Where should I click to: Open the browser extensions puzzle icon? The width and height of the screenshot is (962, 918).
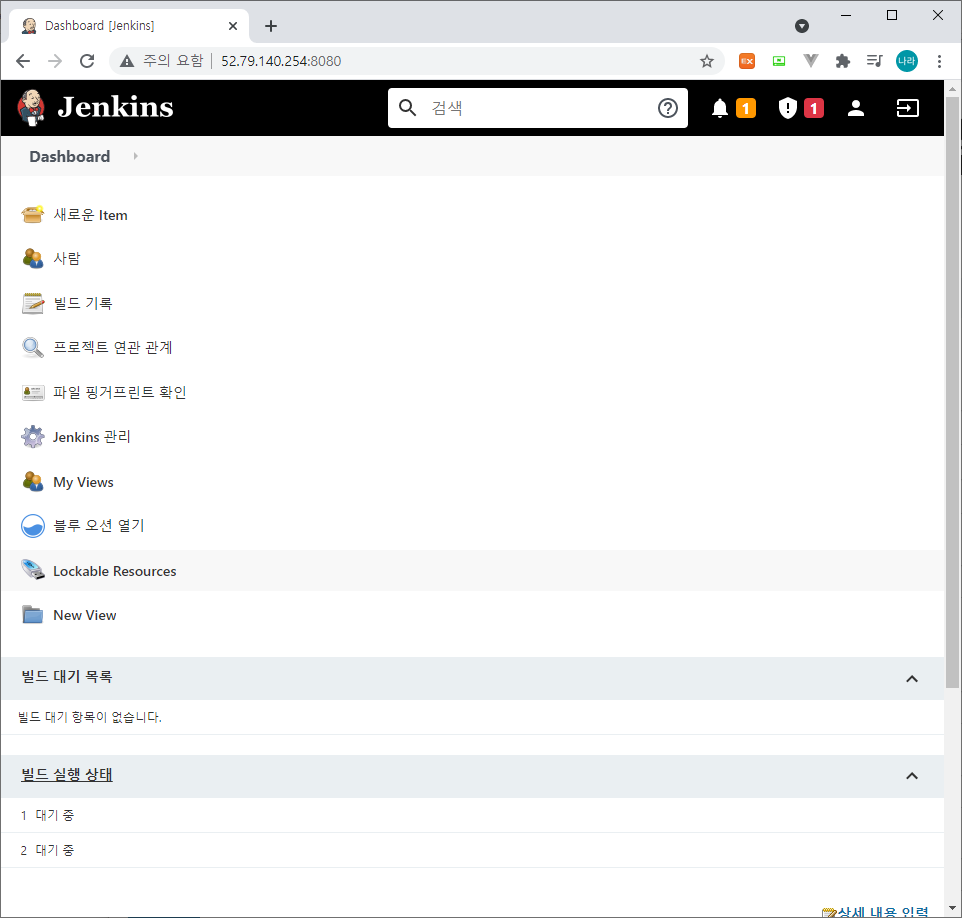click(842, 61)
